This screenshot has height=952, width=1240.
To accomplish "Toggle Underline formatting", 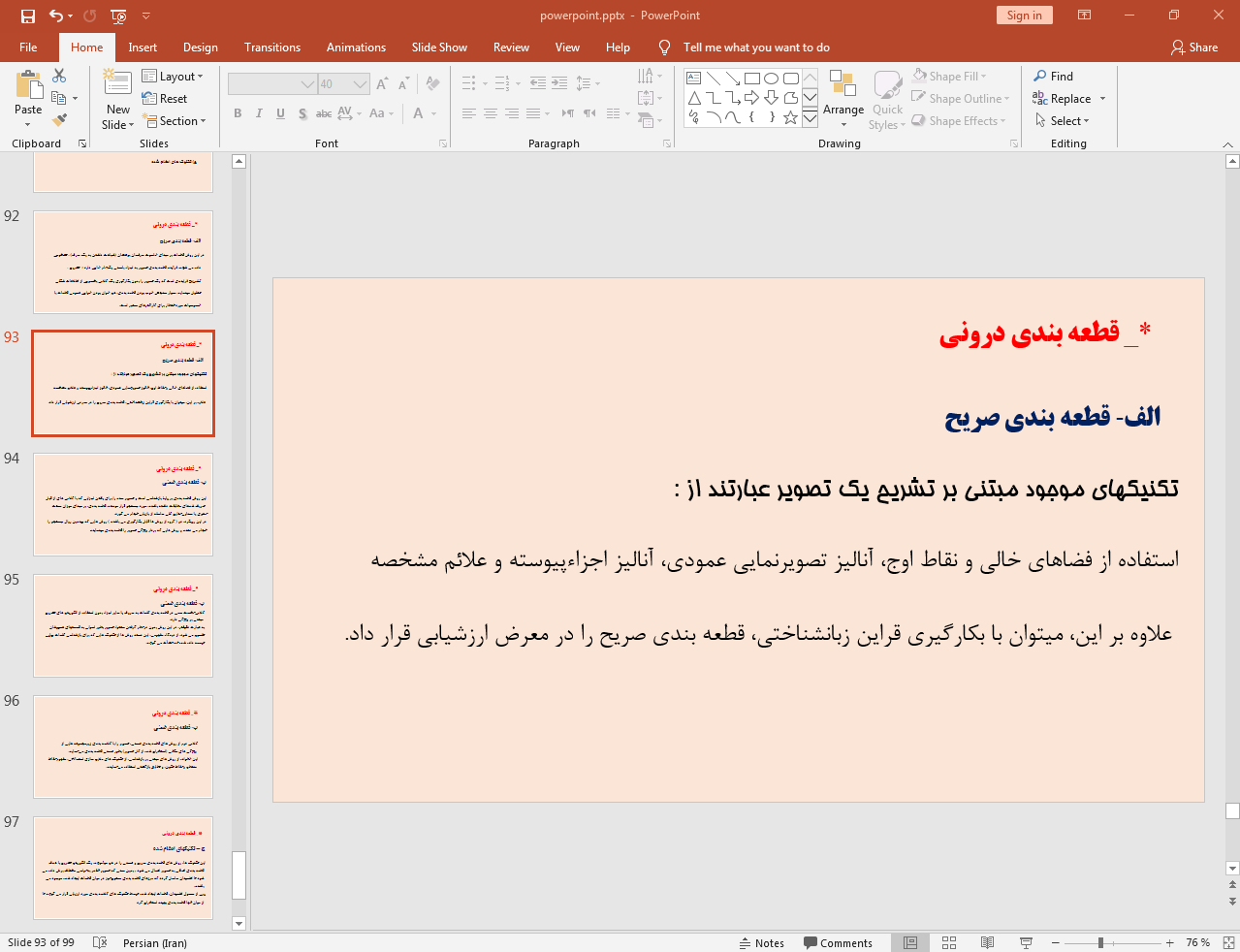I will [x=280, y=113].
